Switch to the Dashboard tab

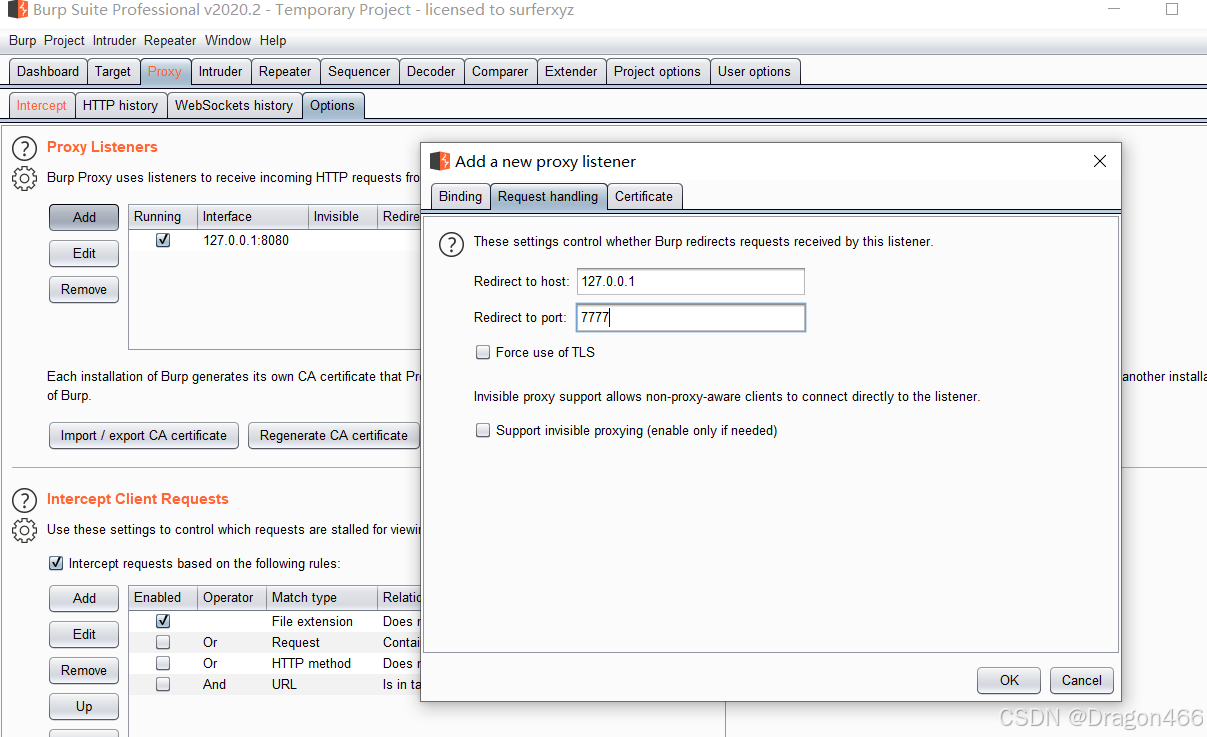pos(48,71)
